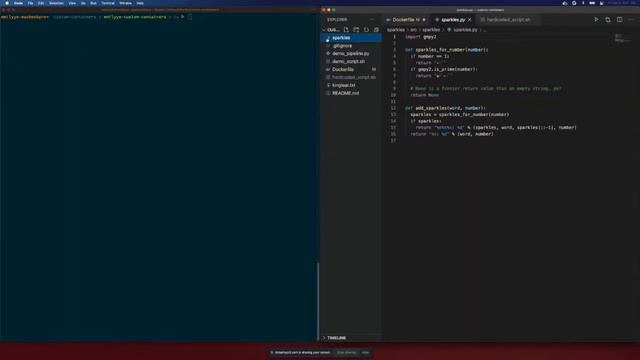Open the Code application menu

[x=18, y=3]
